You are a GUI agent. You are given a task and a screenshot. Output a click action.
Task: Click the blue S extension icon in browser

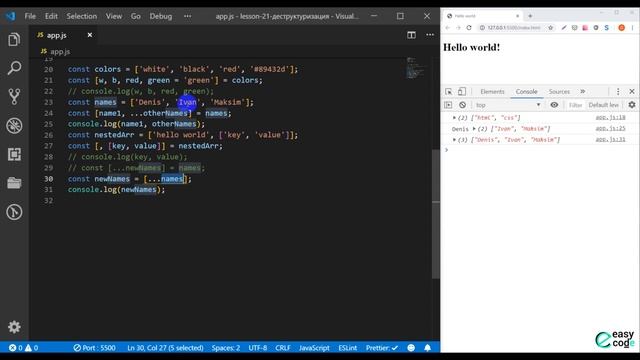[607, 28]
